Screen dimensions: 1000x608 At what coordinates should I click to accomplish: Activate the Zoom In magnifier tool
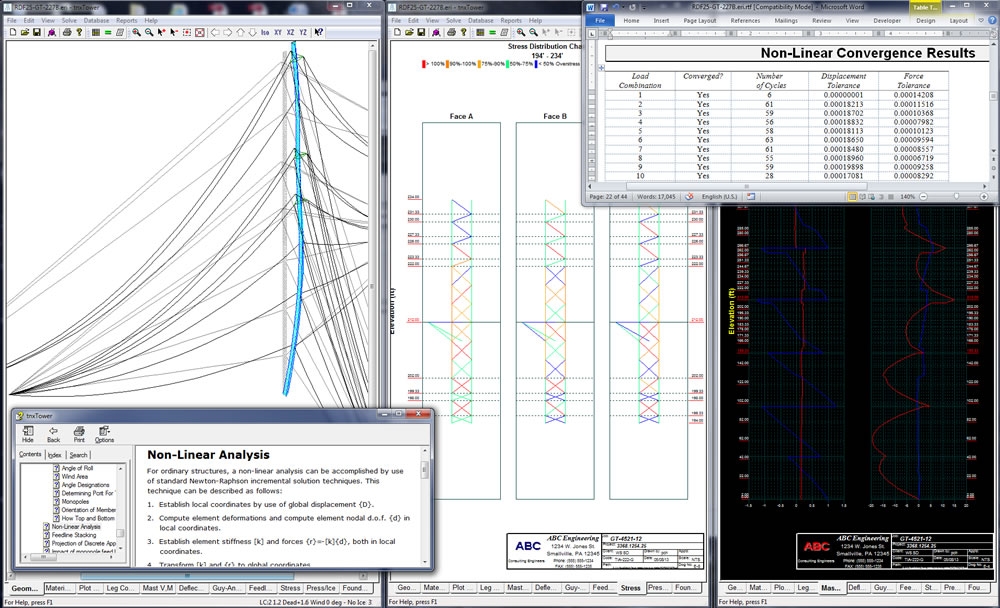pos(136,32)
